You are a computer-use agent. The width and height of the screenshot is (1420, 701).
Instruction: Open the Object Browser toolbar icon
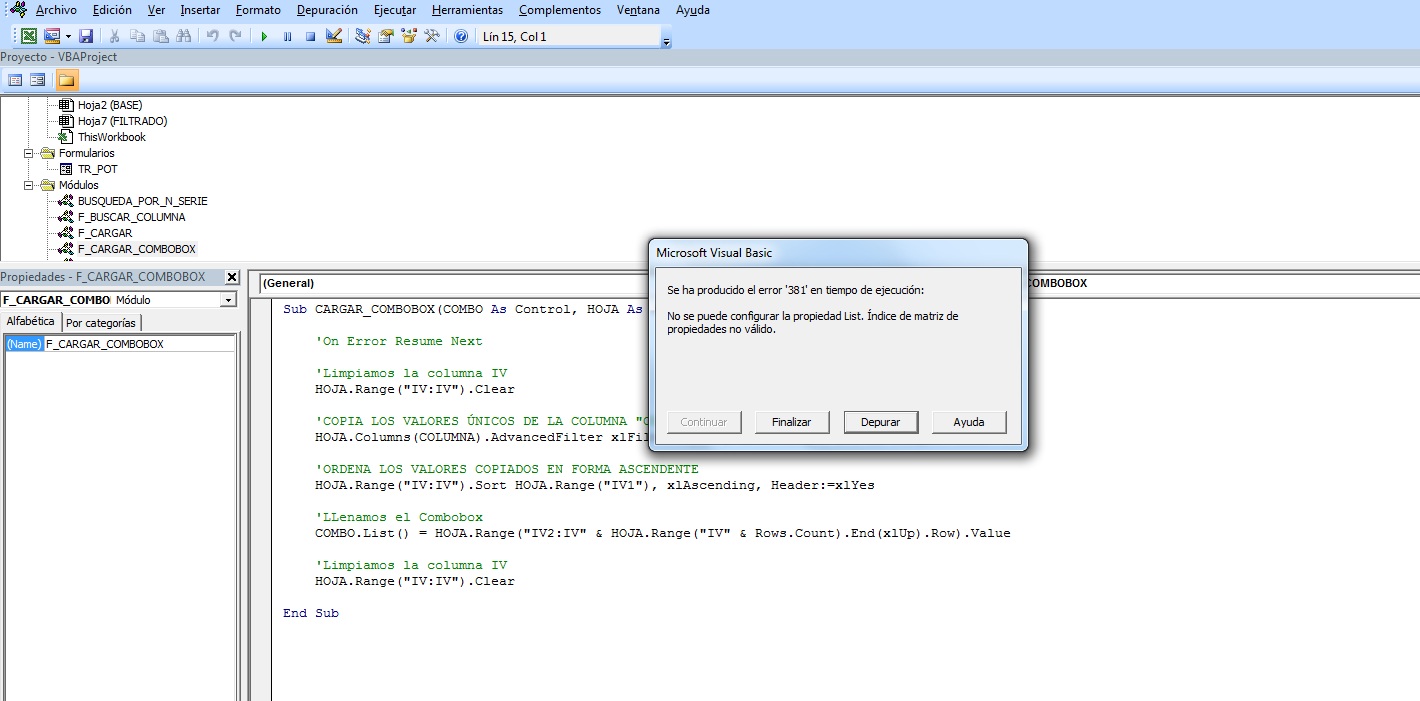click(409, 36)
